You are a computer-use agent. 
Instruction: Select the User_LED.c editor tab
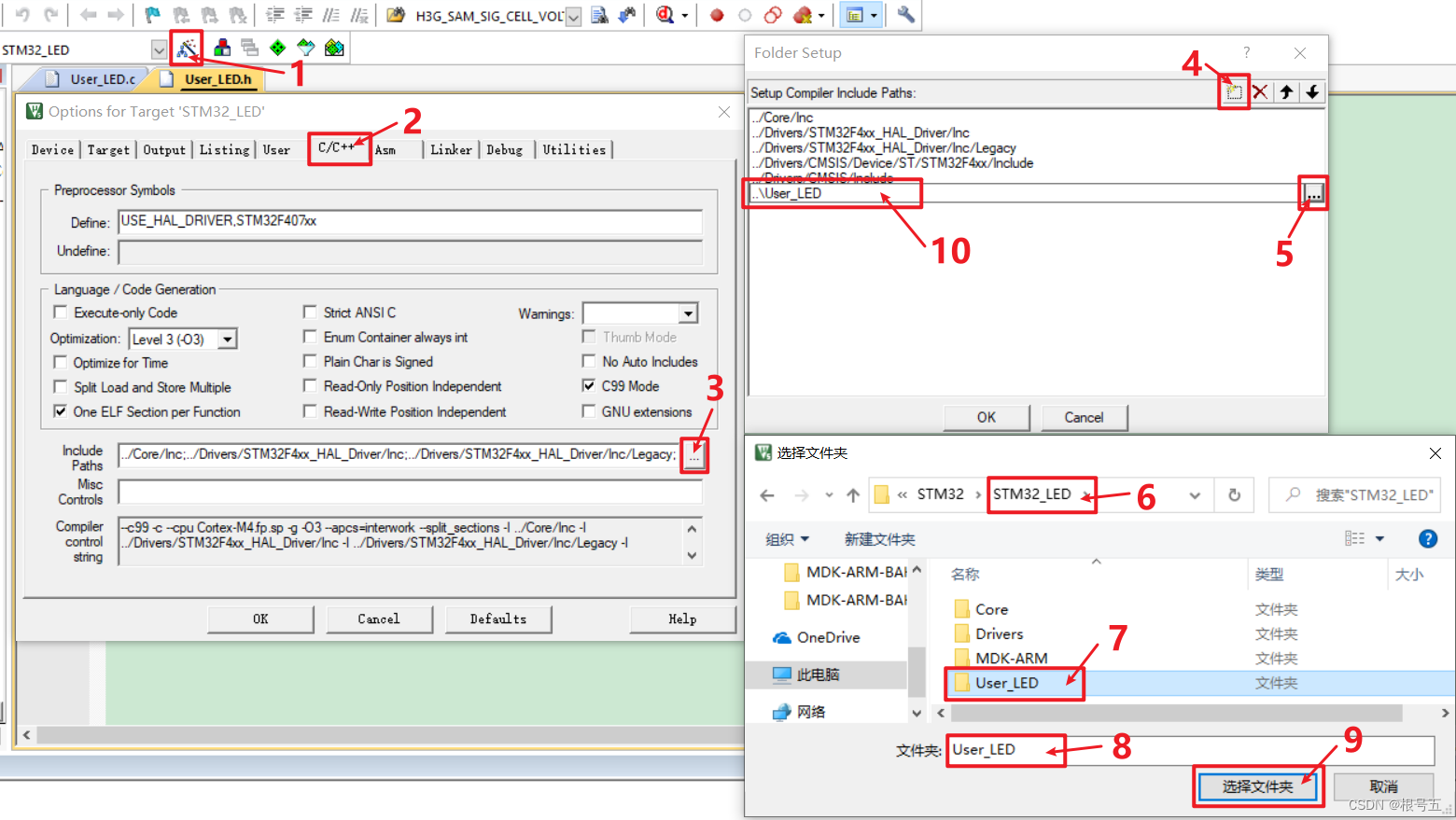pyautogui.click(x=92, y=79)
